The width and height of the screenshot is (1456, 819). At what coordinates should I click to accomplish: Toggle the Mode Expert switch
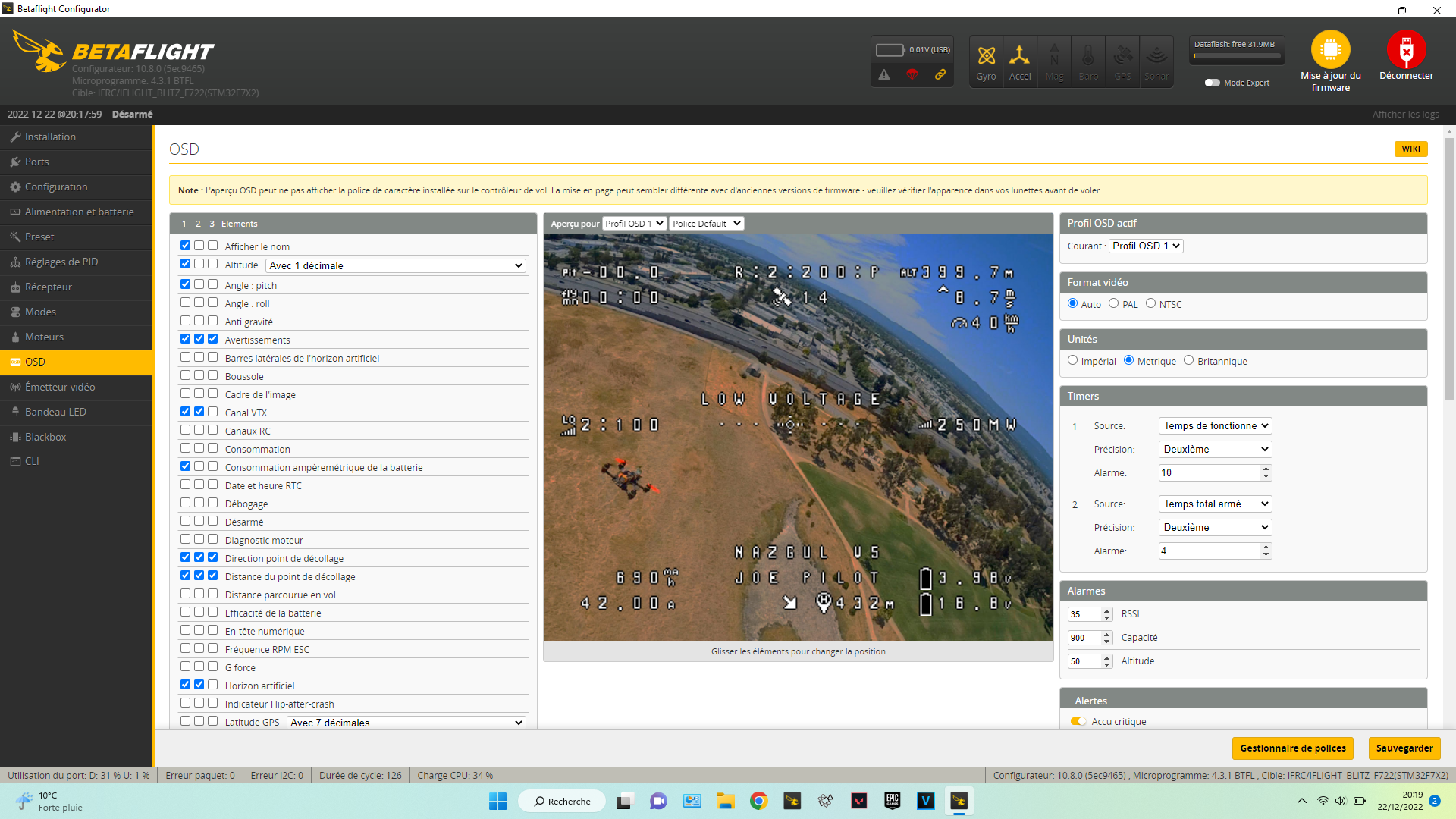point(1212,83)
